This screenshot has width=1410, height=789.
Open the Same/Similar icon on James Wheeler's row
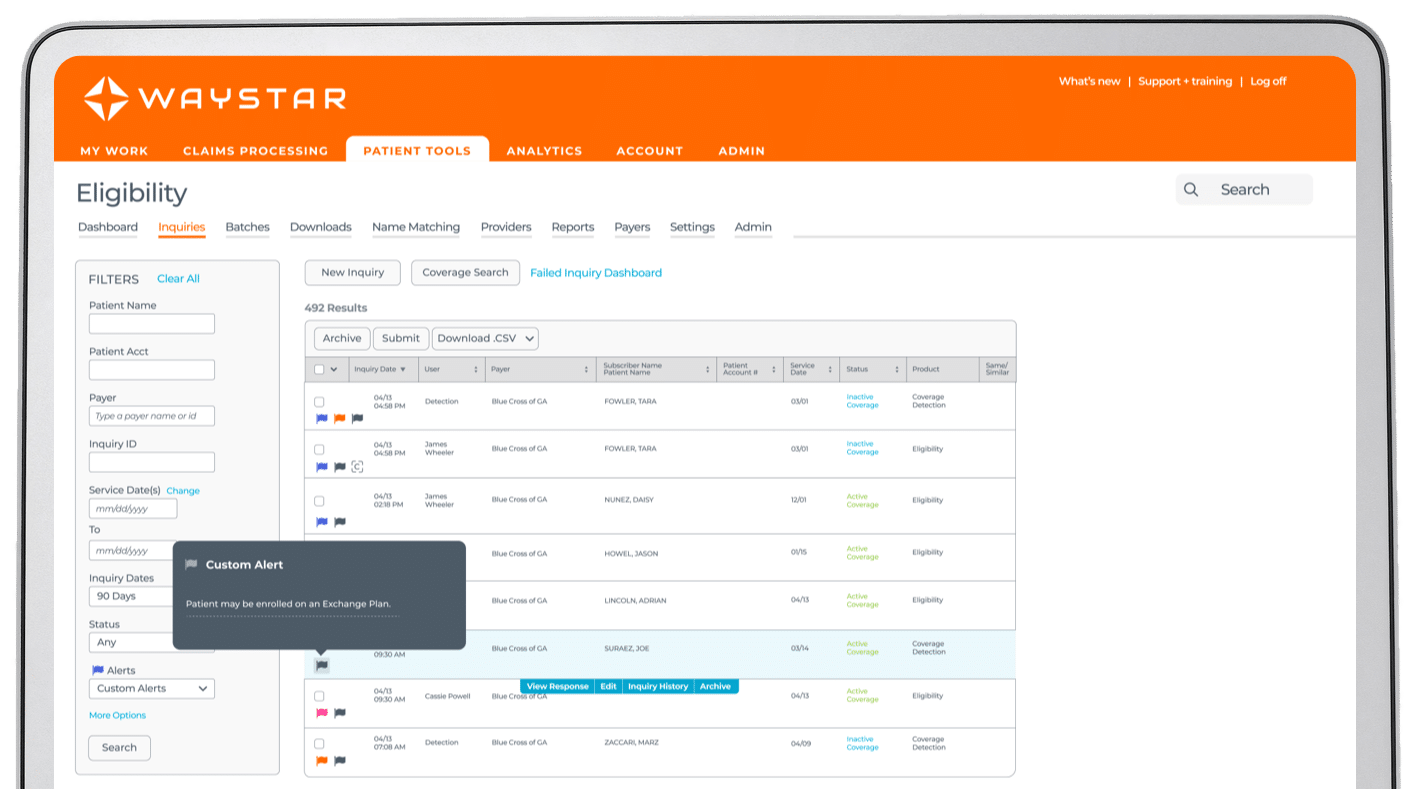click(357, 466)
